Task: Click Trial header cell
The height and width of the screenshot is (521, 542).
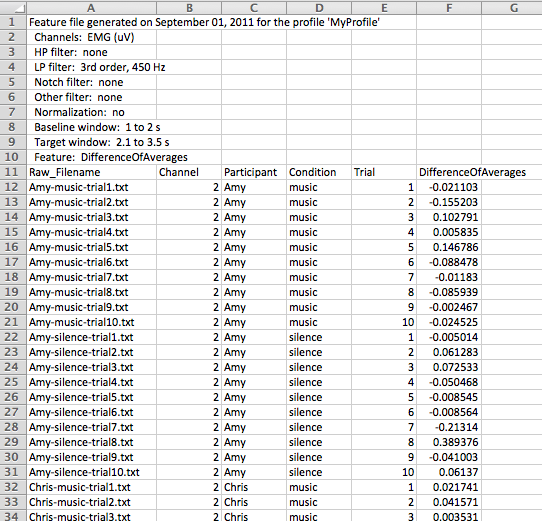Action: (x=384, y=172)
